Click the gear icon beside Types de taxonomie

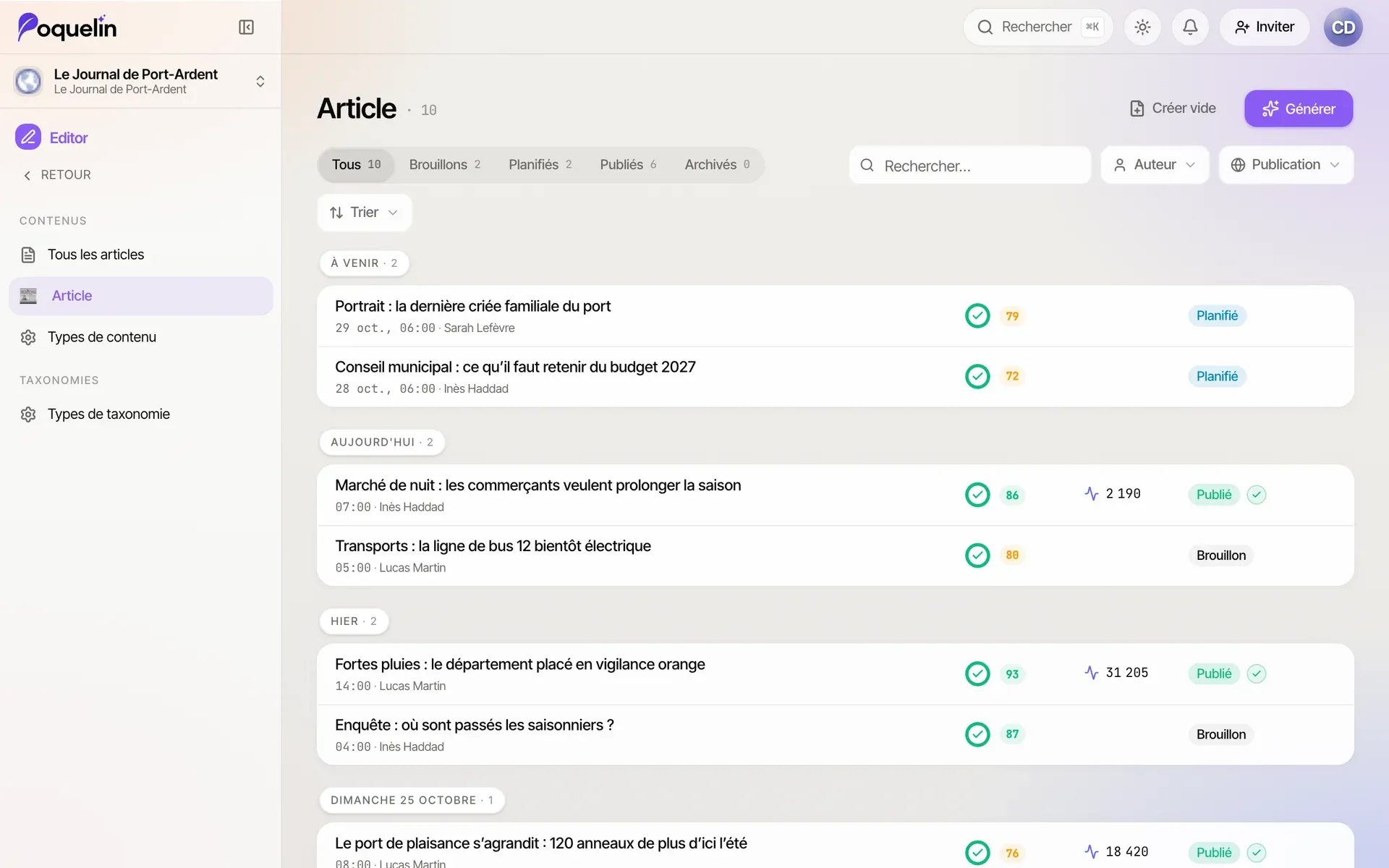(x=28, y=414)
